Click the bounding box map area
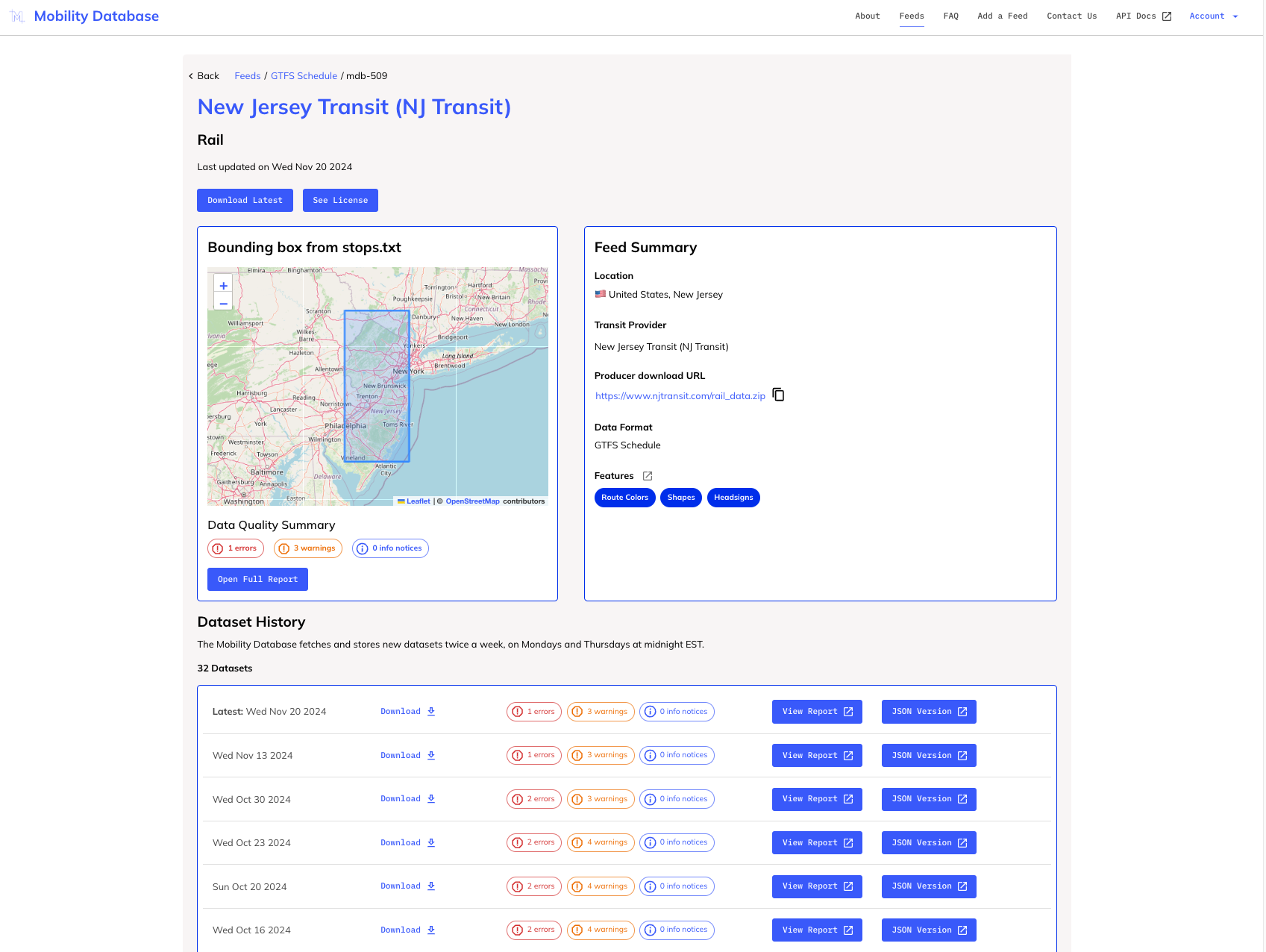 377,386
